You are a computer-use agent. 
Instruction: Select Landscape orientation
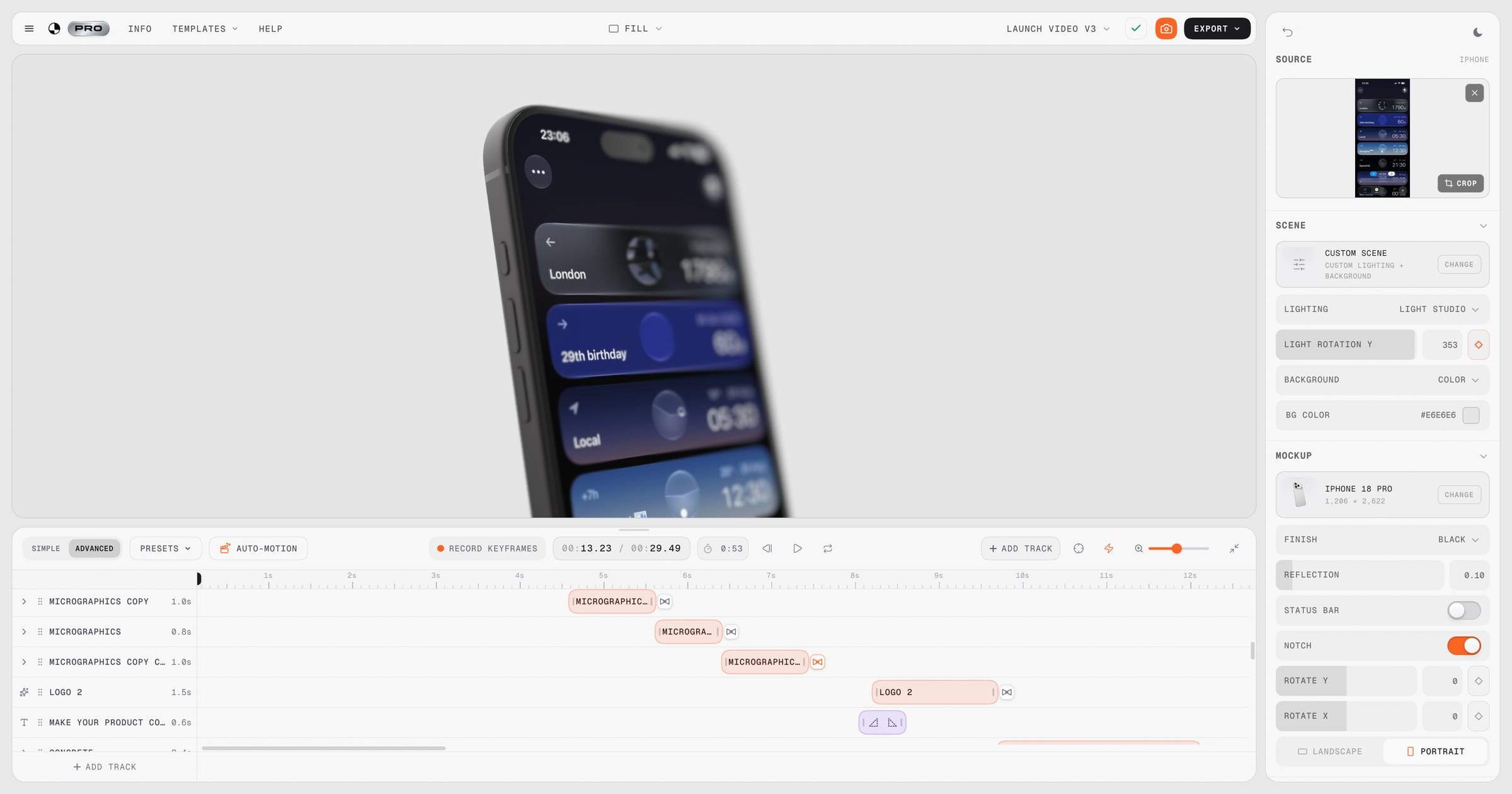click(1330, 751)
